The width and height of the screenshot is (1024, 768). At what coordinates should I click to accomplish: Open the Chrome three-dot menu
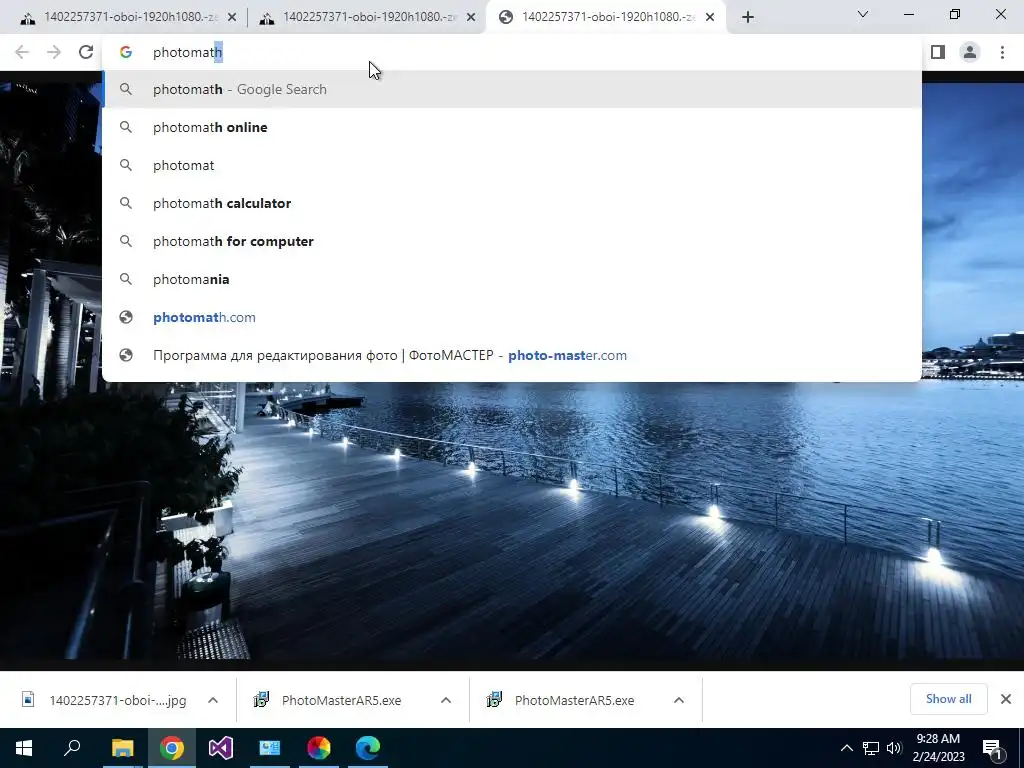coord(1002,52)
